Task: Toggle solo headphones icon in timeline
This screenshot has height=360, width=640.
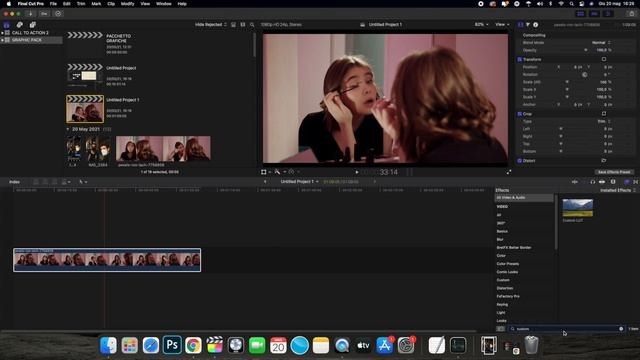Action: tap(593, 182)
